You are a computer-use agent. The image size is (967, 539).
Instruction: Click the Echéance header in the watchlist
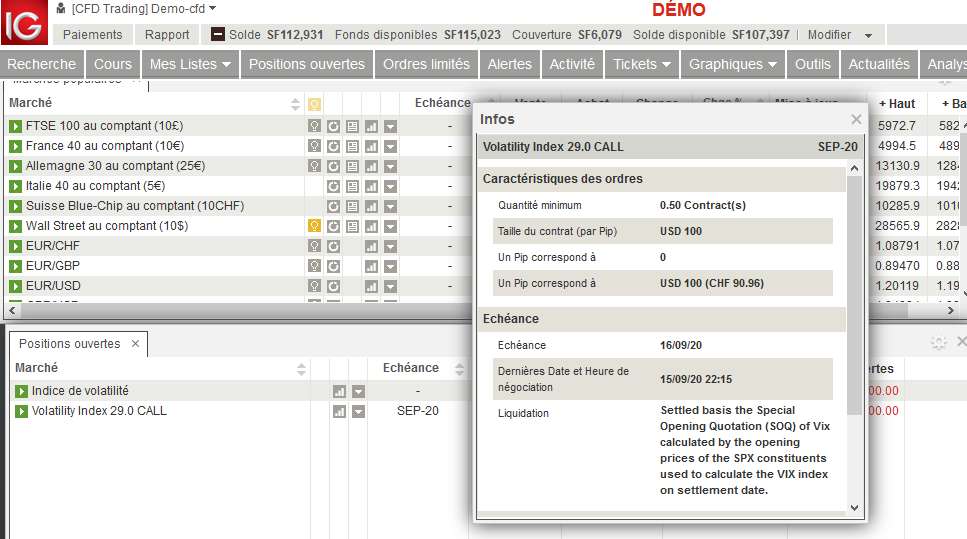tap(442, 103)
